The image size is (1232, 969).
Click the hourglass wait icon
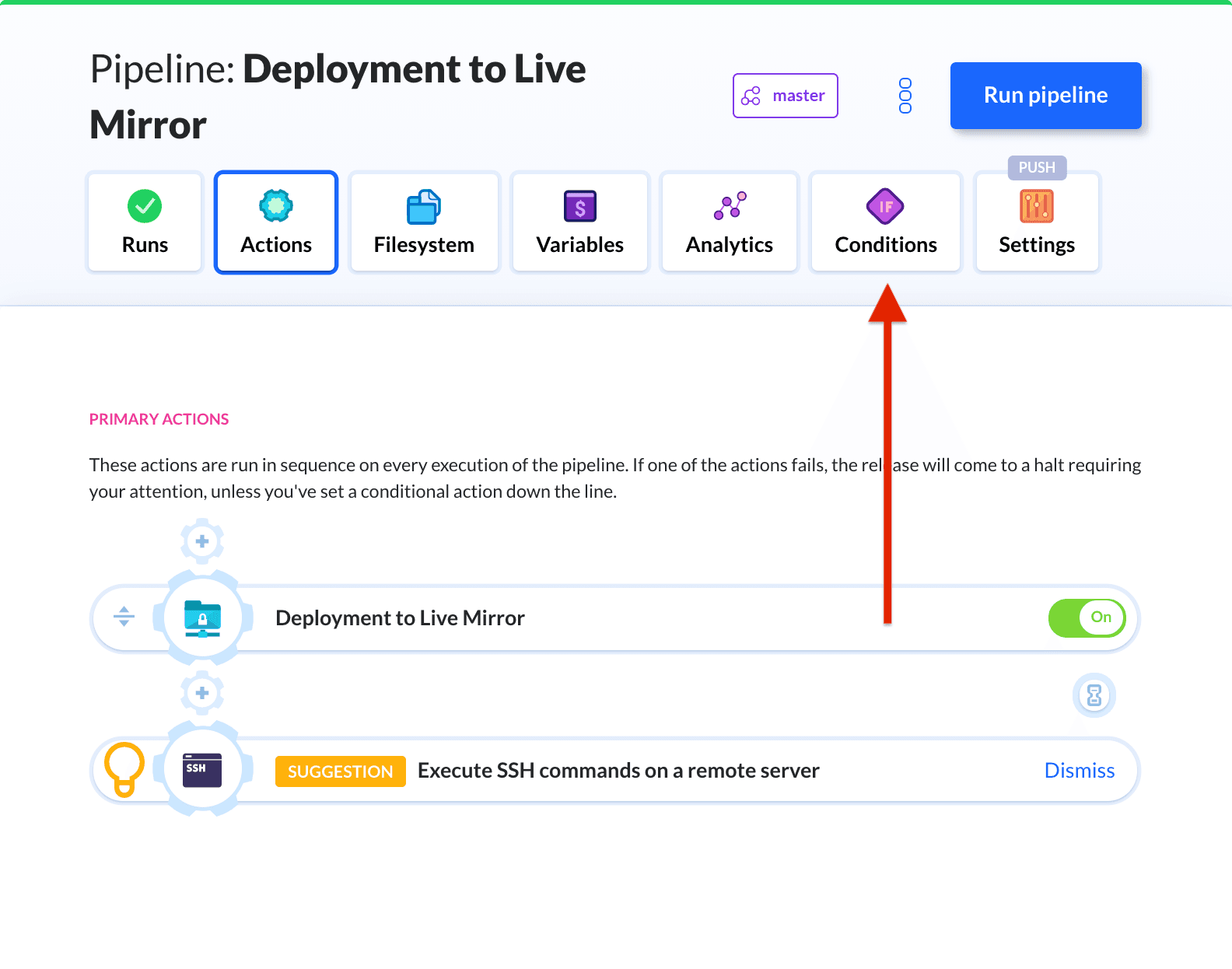[x=1094, y=695]
